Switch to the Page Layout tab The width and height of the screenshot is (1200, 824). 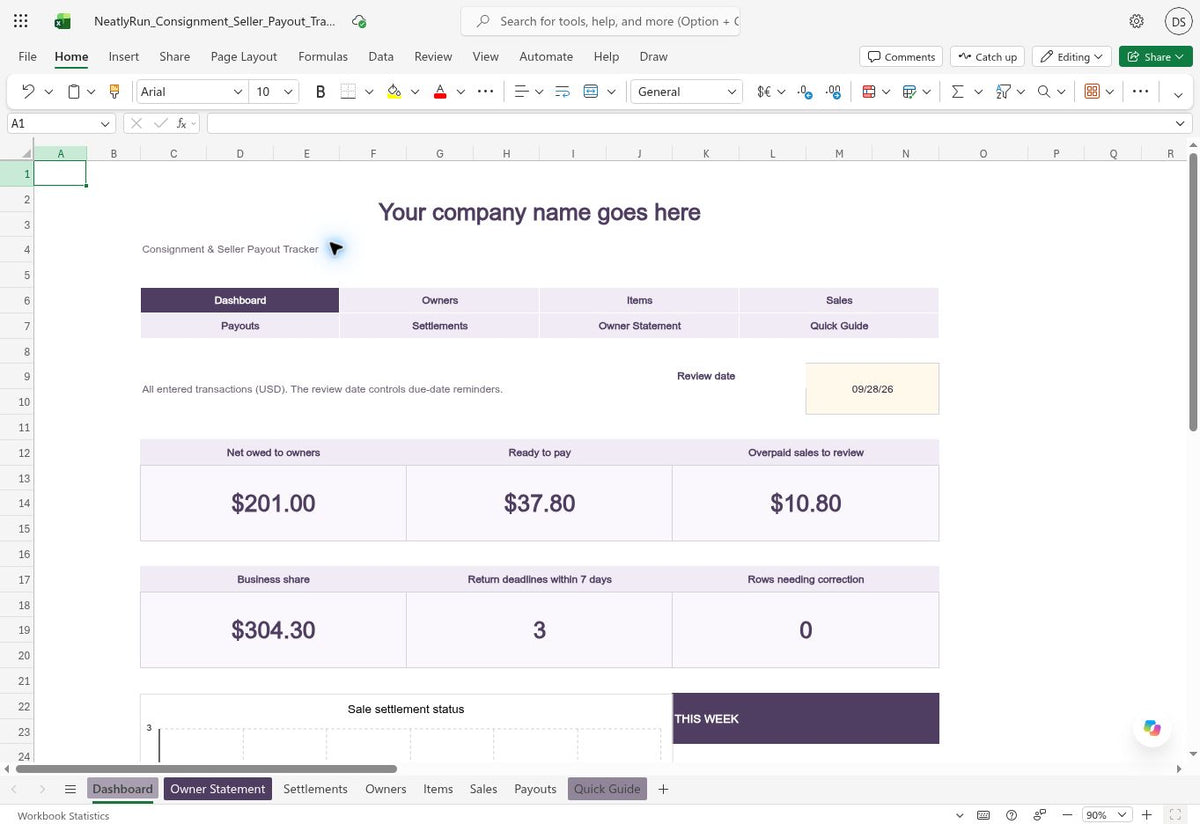pyautogui.click(x=244, y=57)
